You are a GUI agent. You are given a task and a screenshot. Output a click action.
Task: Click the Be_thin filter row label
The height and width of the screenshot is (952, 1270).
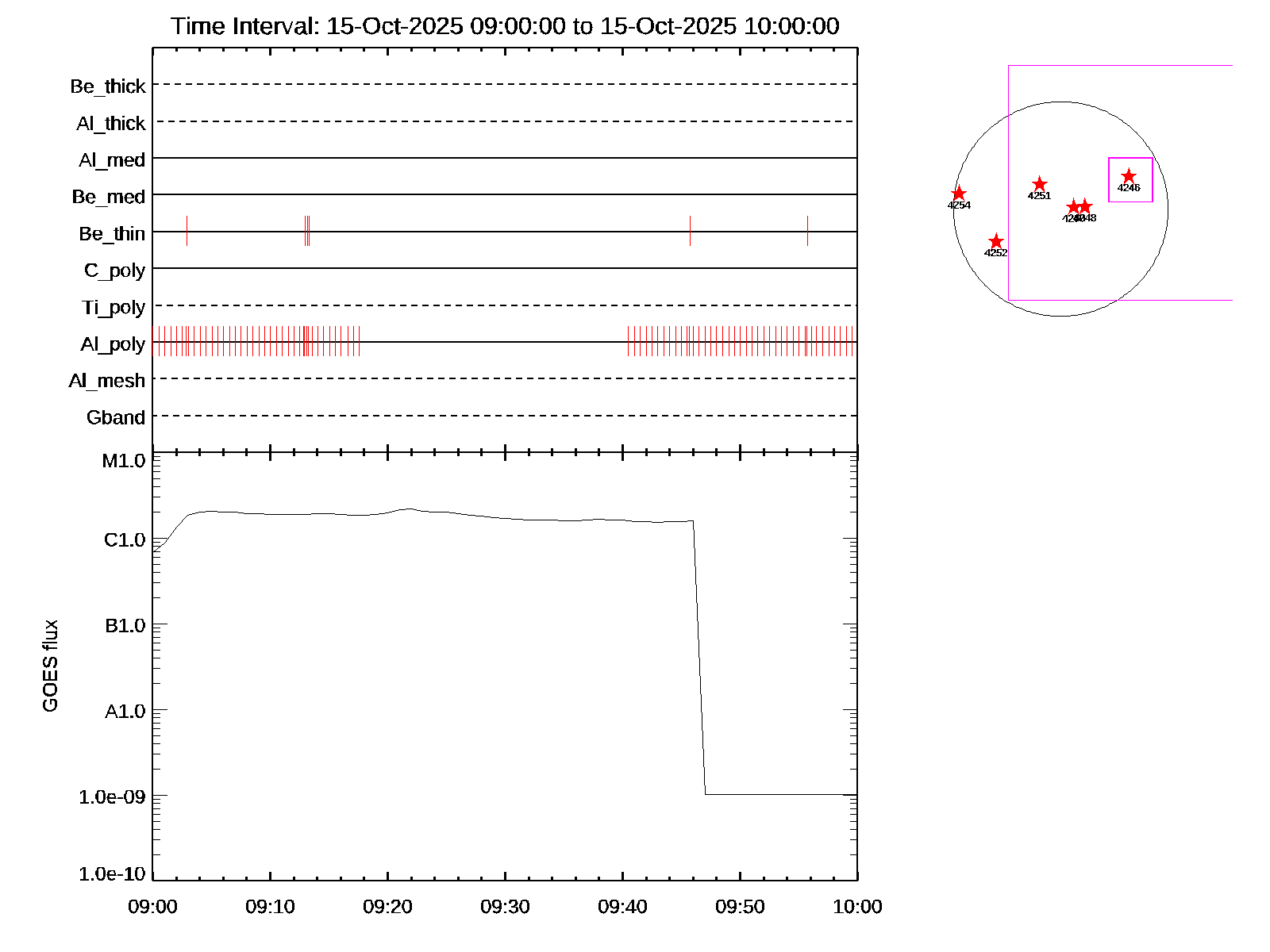pos(112,234)
